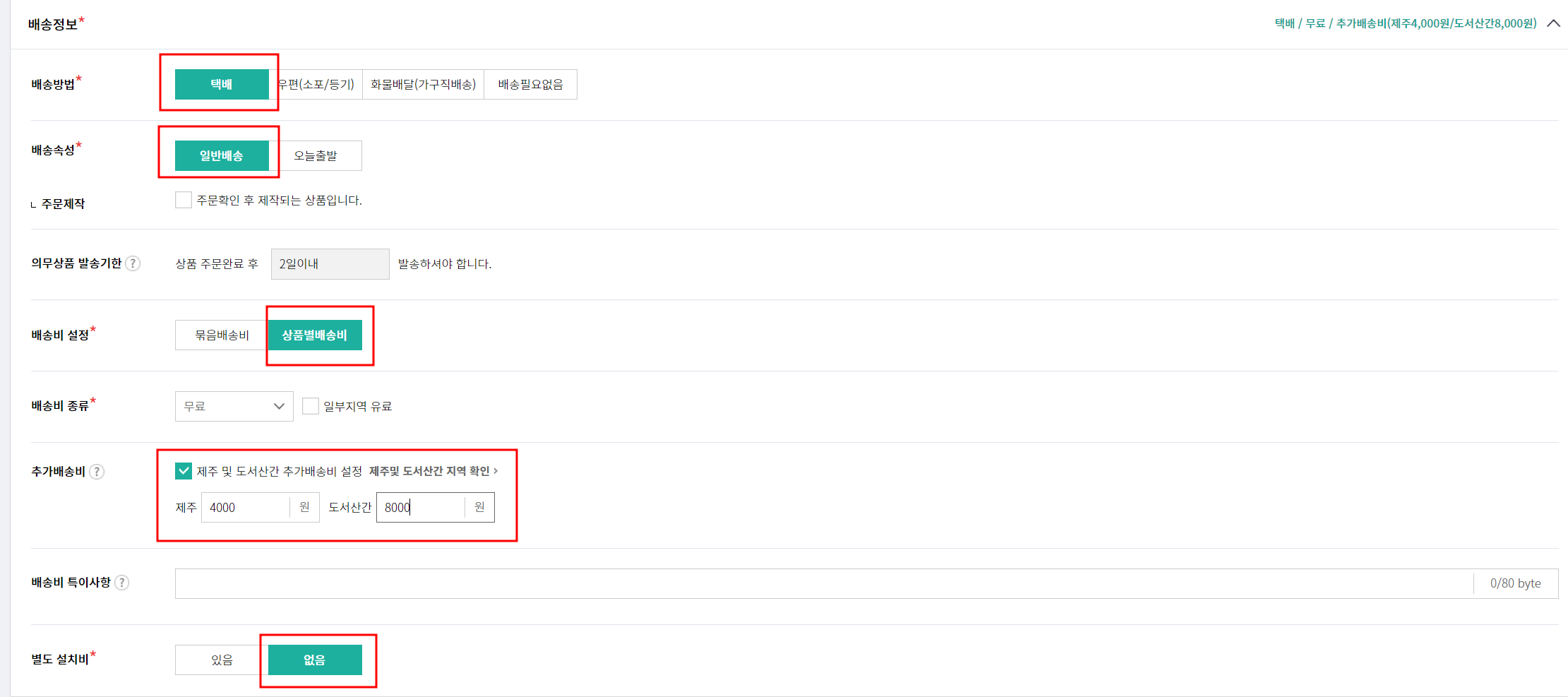The image size is (1568, 697).
Task: Select 배송필요없음 delivery method
Action: click(530, 84)
